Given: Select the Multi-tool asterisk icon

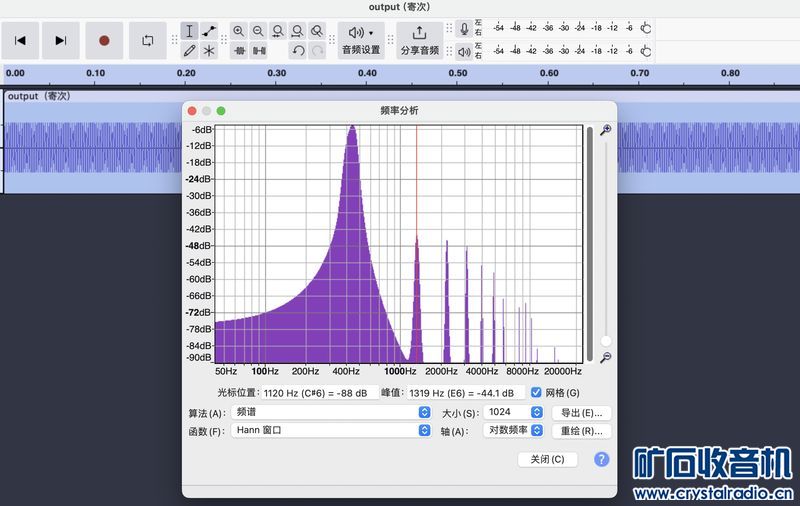Looking at the screenshot, I should pos(209,50).
